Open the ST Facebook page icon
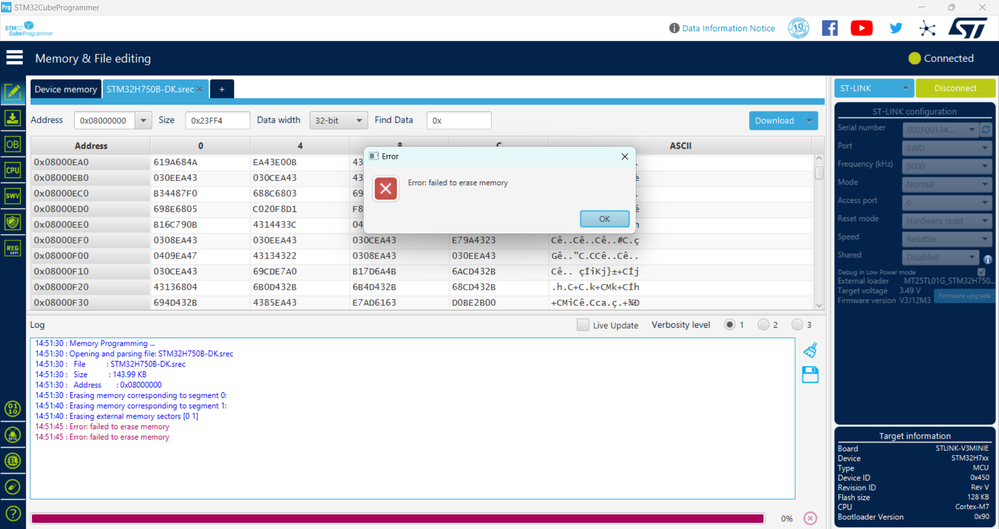Viewport: 999px width, 529px height. [x=830, y=28]
